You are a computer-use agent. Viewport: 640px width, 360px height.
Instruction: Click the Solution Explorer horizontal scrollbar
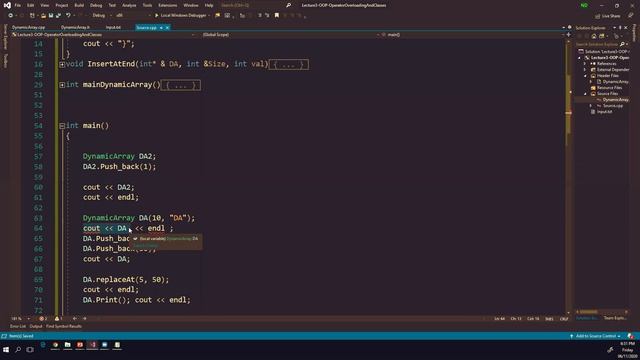click(x=602, y=312)
